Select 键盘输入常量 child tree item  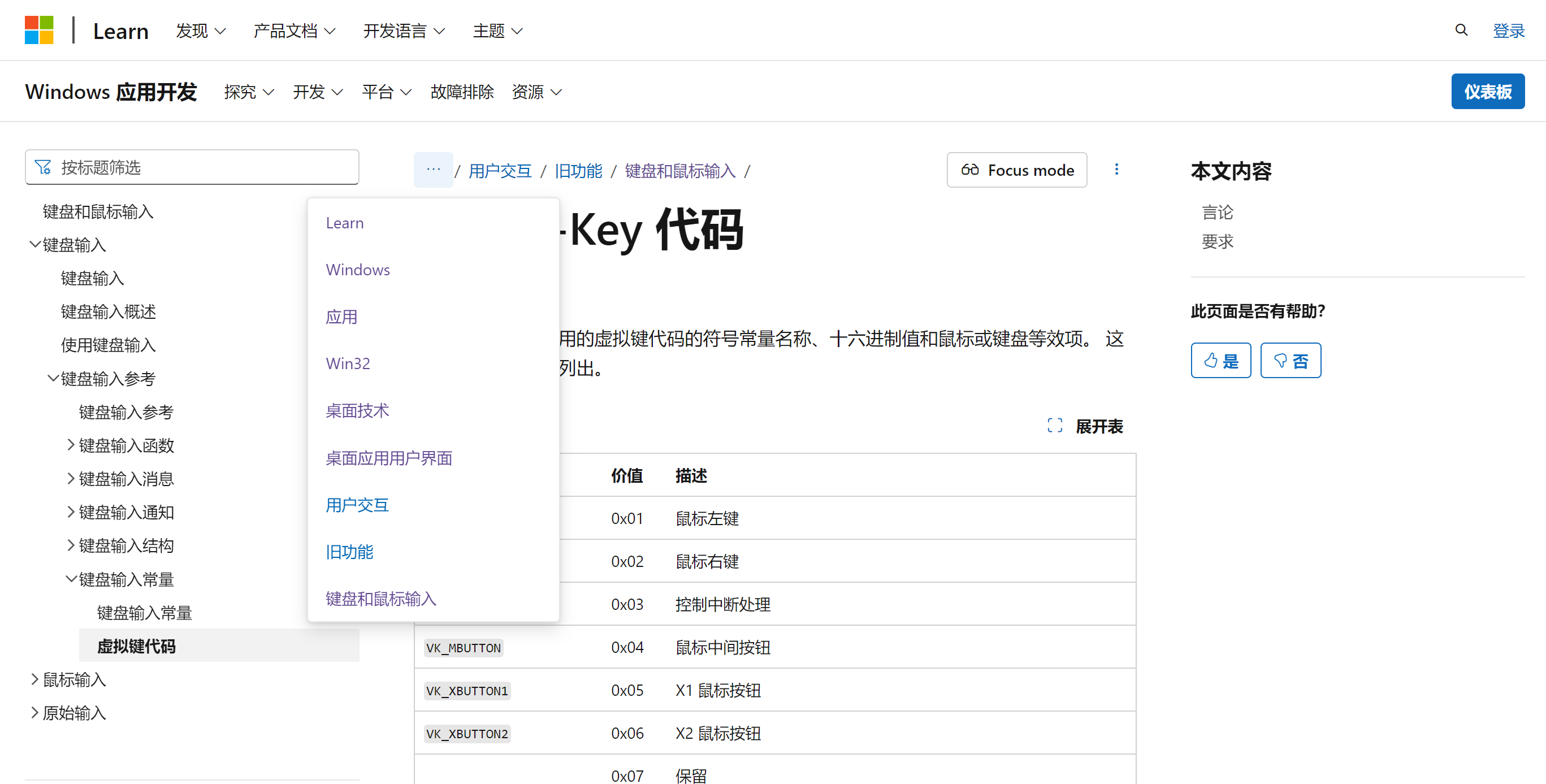pyautogui.click(x=145, y=612)
